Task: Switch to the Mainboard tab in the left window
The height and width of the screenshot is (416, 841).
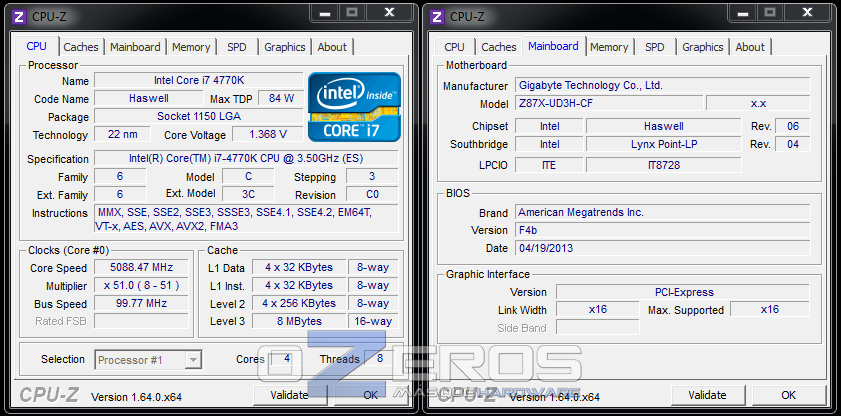Action: pos(135,47)
